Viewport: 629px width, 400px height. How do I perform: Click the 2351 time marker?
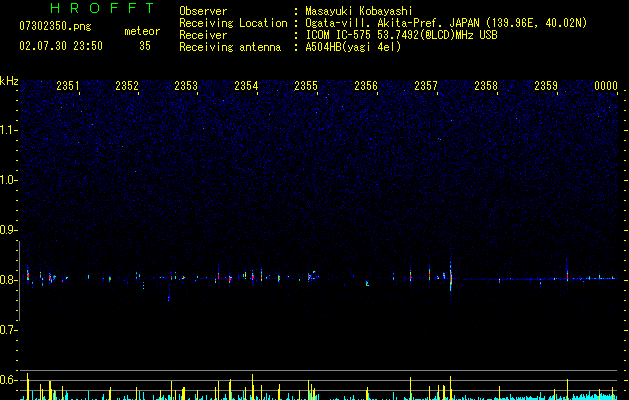click(67, 86)
